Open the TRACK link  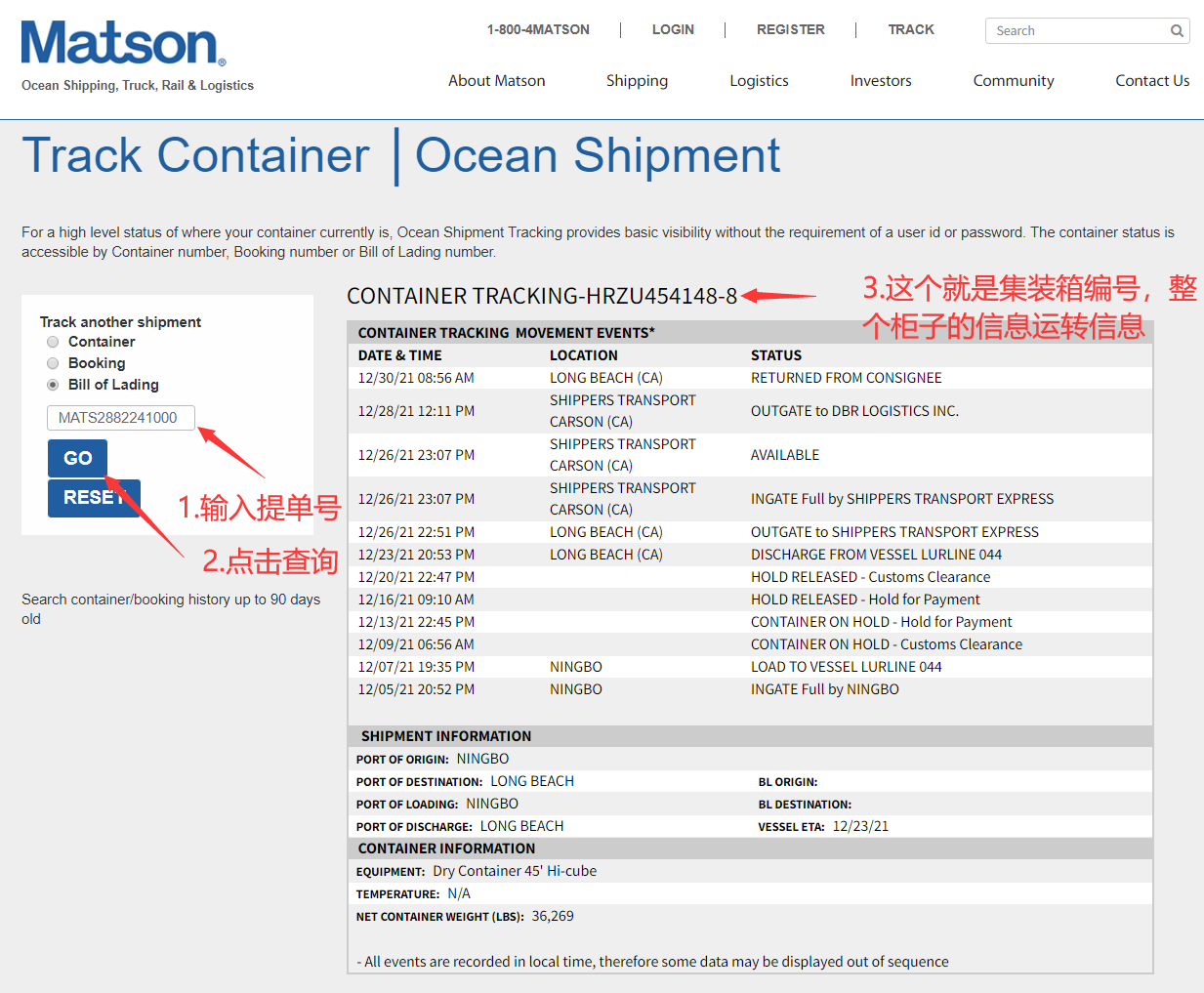click(x=910, y=30)
